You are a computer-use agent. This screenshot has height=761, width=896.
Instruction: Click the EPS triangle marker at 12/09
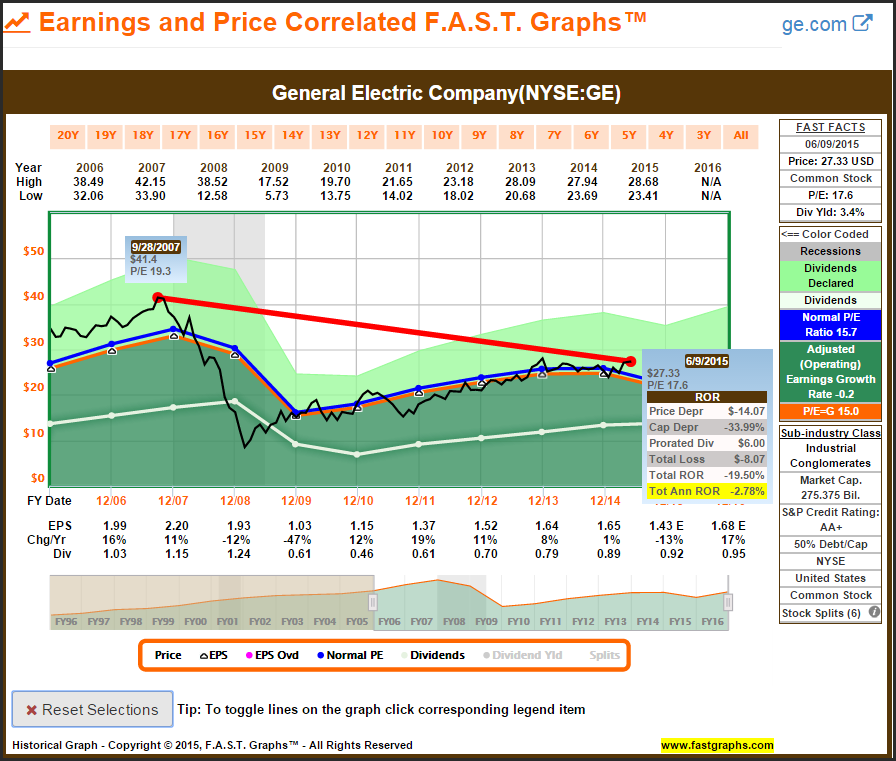pyautogui.click(x=296, y=415)
